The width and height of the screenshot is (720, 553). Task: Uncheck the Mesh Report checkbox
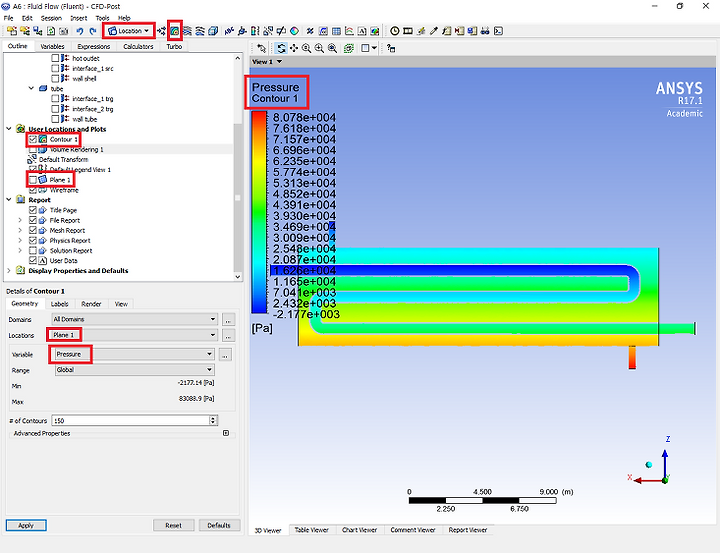[x=33, y=230]
